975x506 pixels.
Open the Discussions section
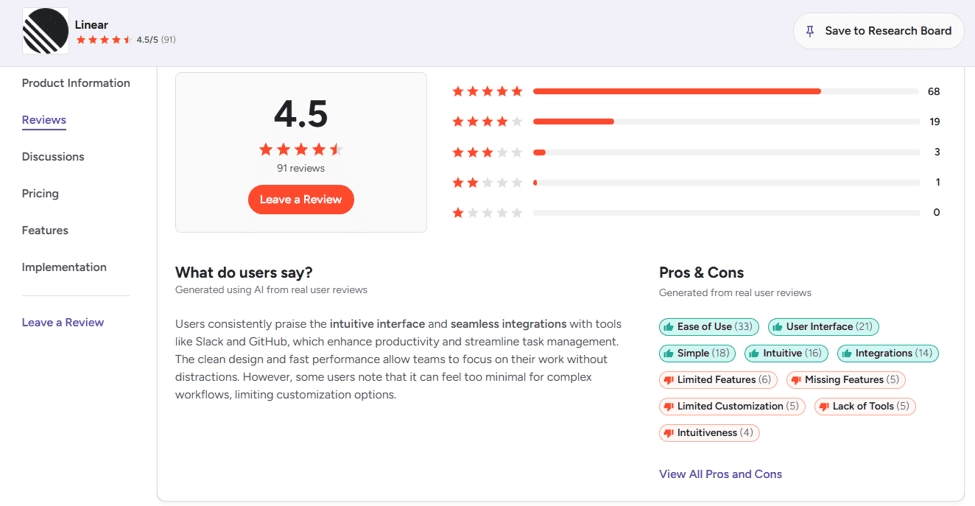(x=53, y=157)
